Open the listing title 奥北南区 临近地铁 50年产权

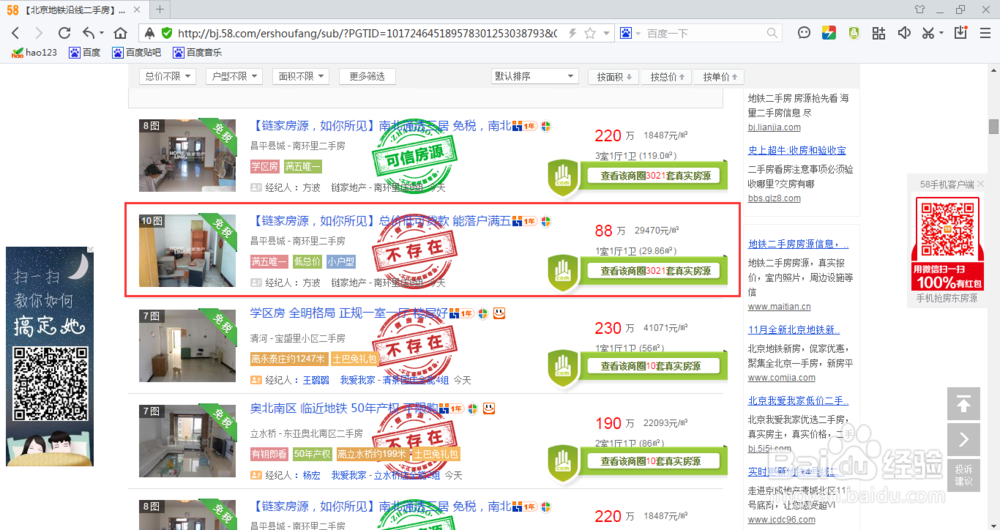pyautogui.click(x=344, y=408)
